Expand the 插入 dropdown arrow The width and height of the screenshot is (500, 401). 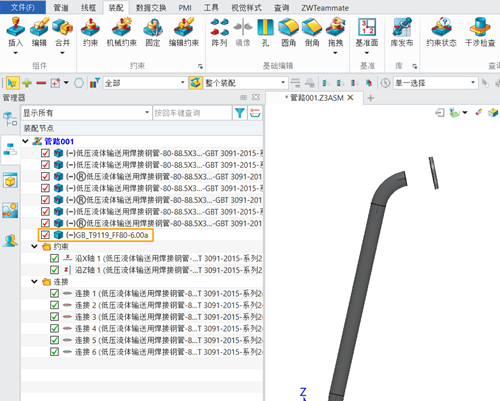click(15, 53)
